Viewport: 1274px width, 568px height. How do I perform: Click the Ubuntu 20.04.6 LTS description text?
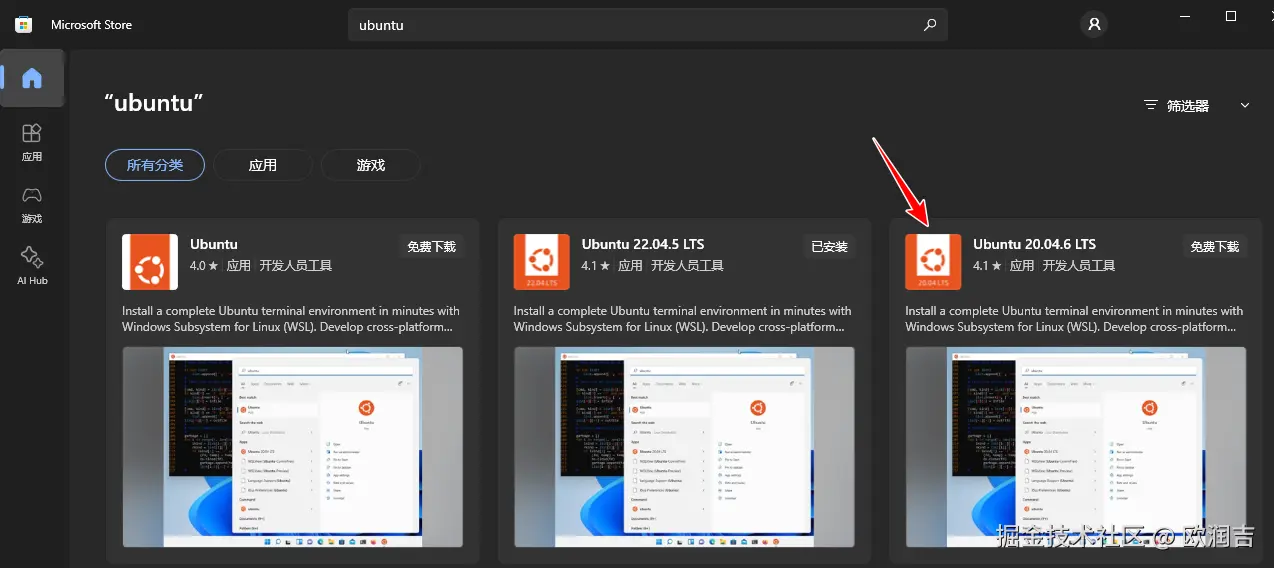(1075, 319)
